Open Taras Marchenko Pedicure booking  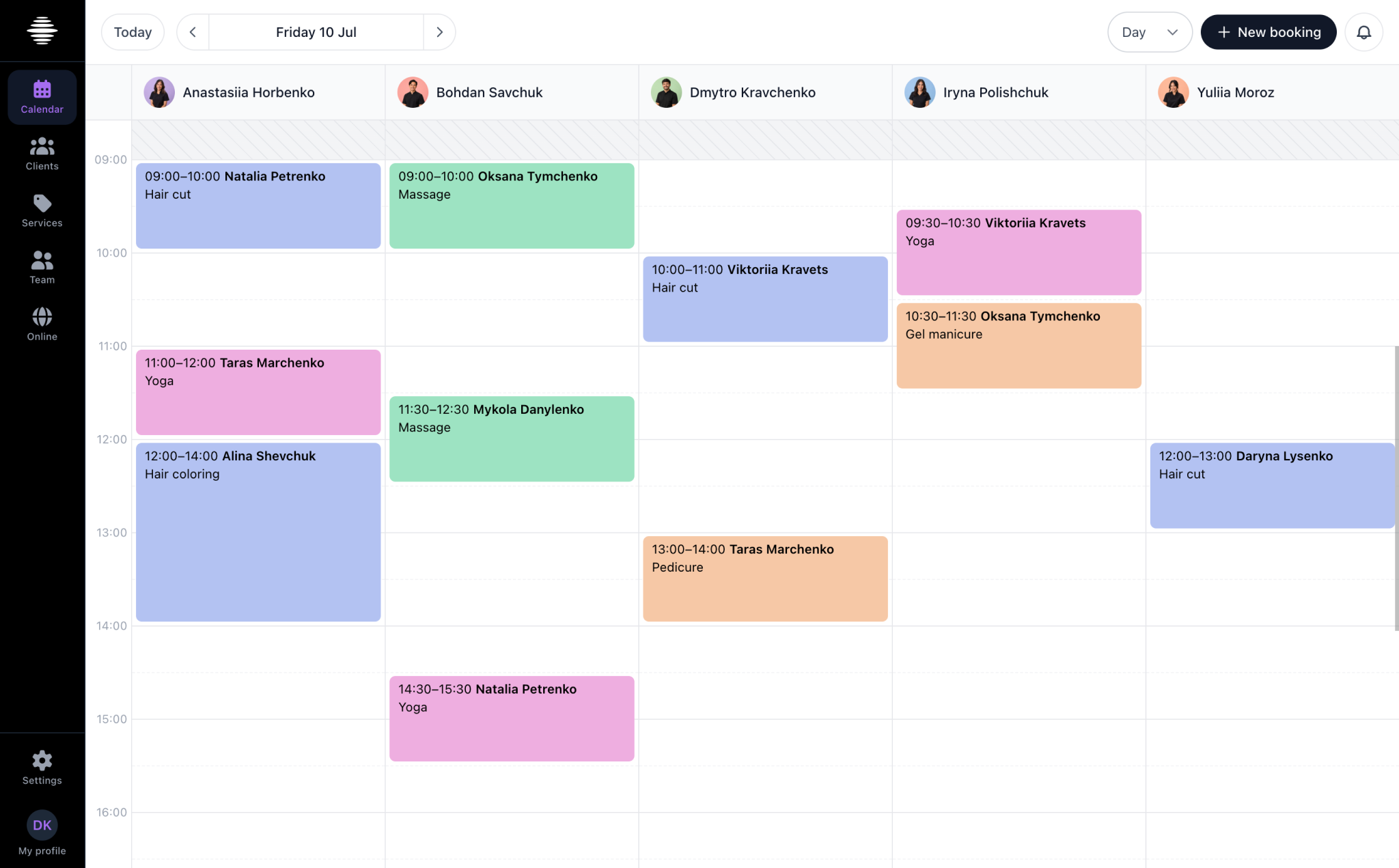coord(765,578)
